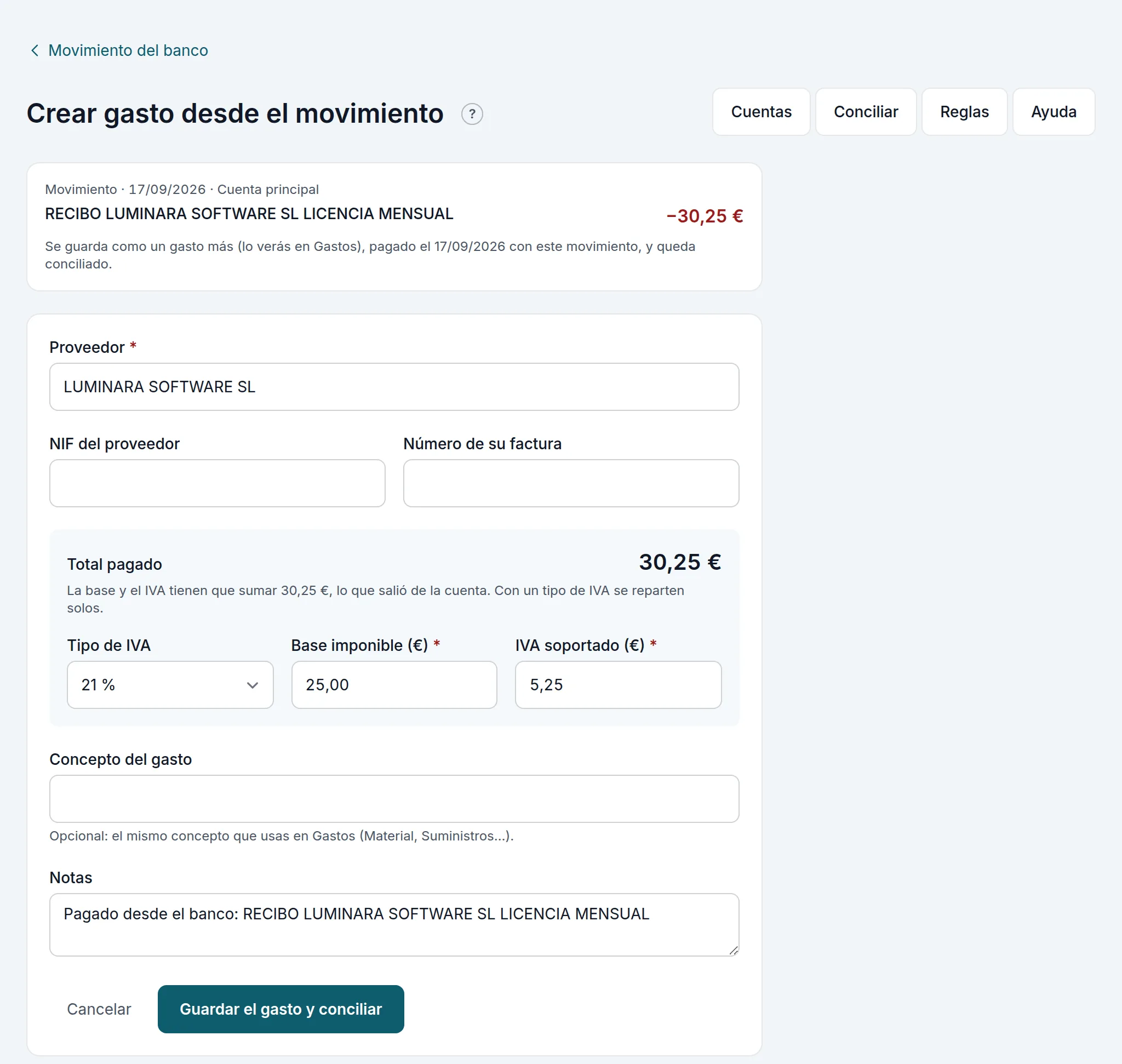Click the help question mark icon
The width and height of the screenshot is (1122, 1064).
click(471, 114)
